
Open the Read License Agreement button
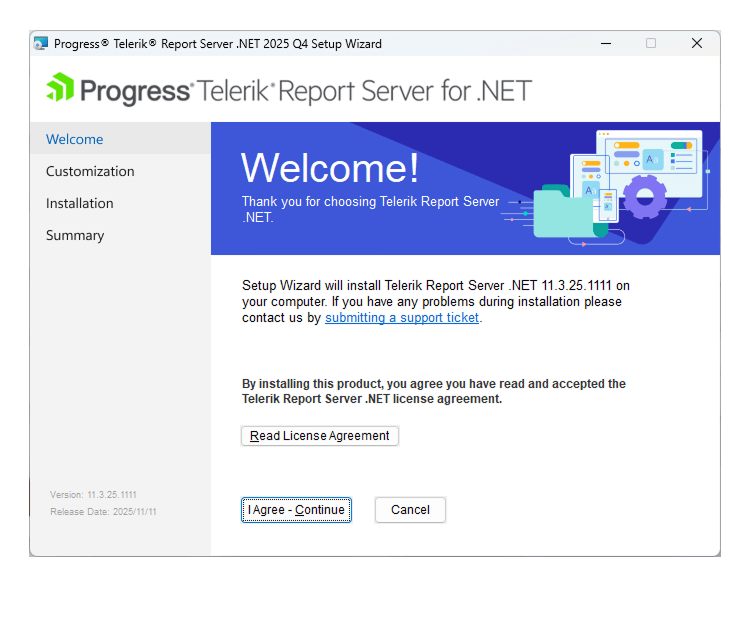click(x=320, y=436)
